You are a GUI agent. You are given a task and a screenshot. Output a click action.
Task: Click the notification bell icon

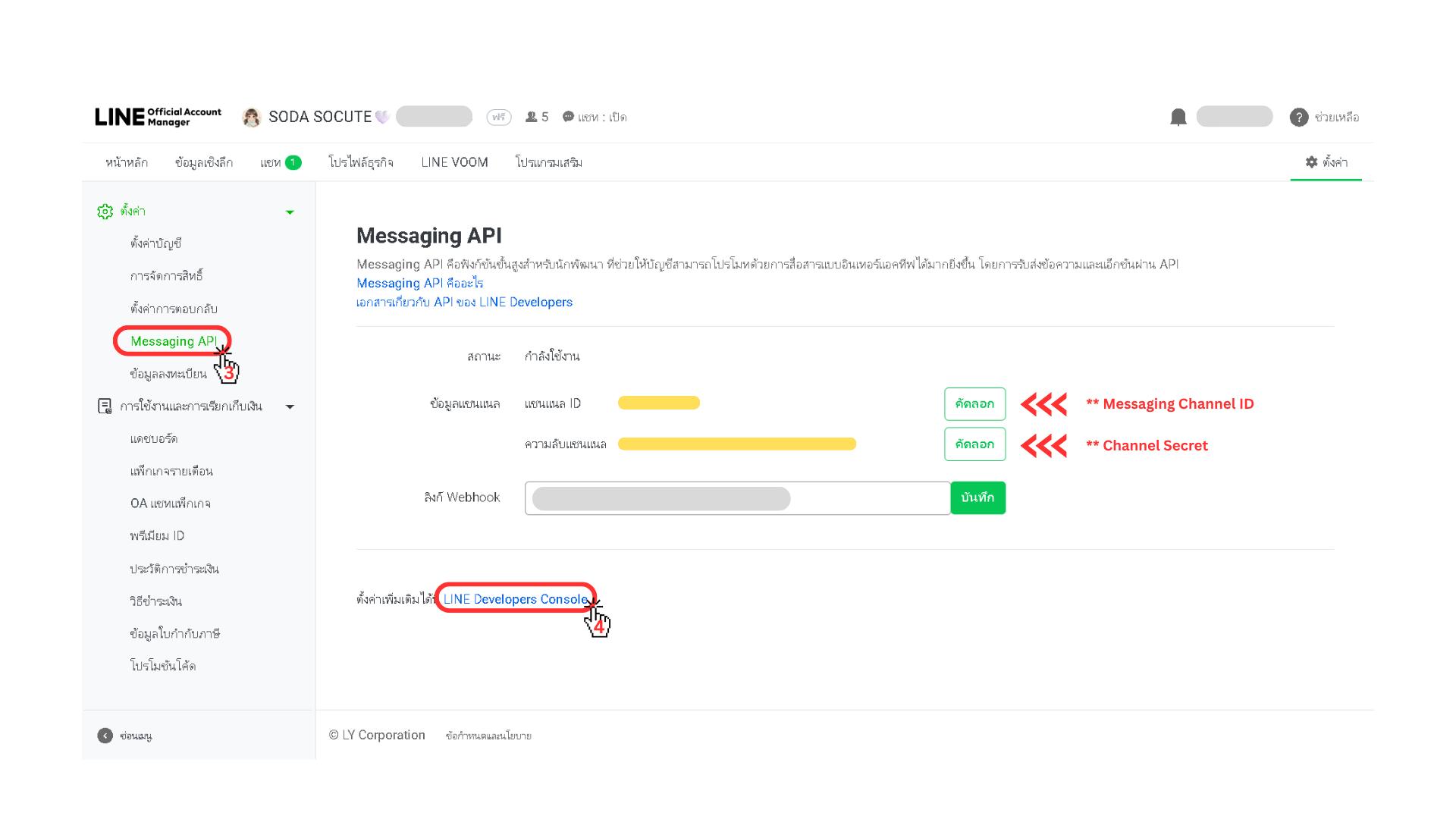point(1178,117)
